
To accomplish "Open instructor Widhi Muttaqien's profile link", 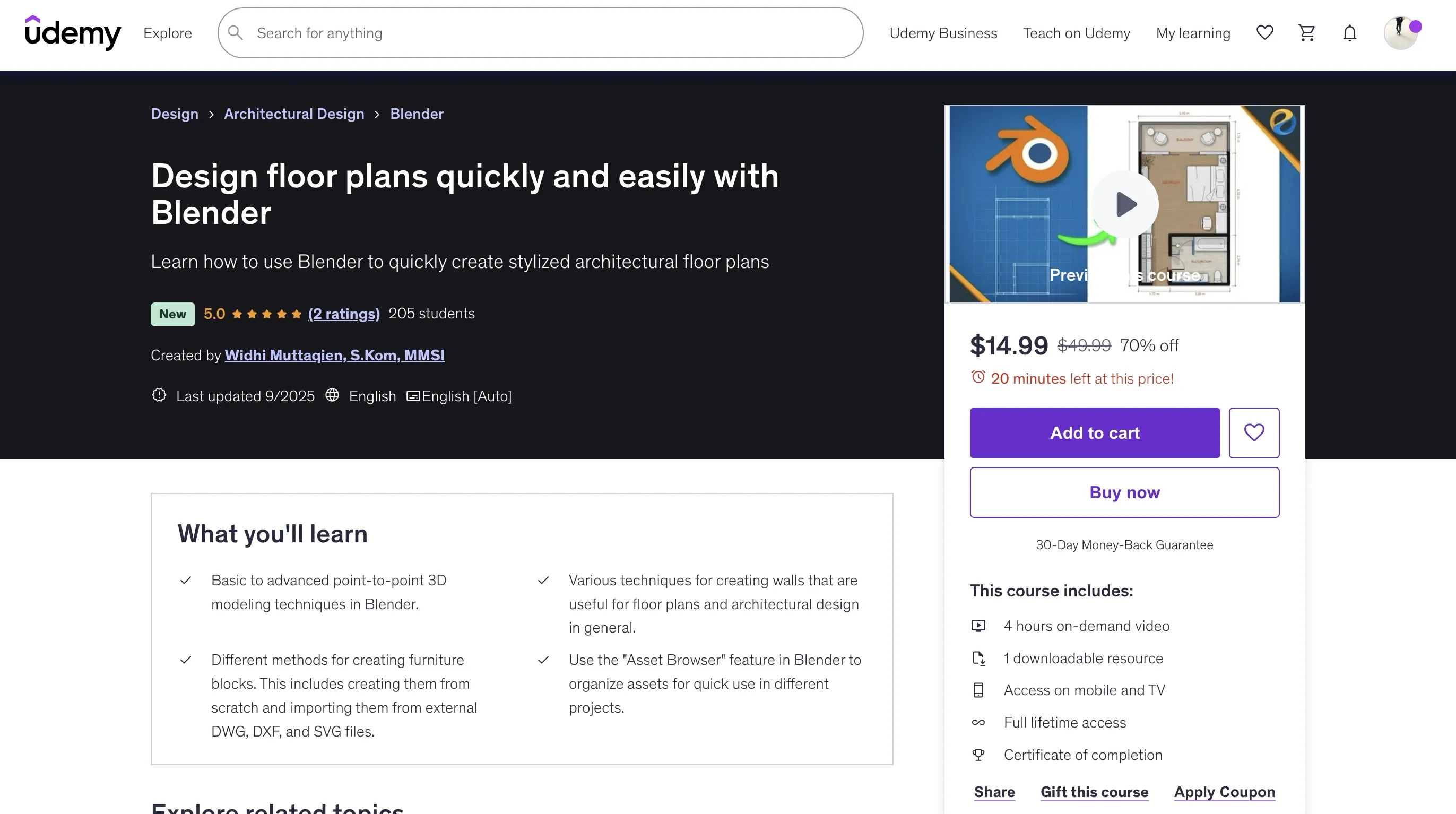I will click(335, 355).
